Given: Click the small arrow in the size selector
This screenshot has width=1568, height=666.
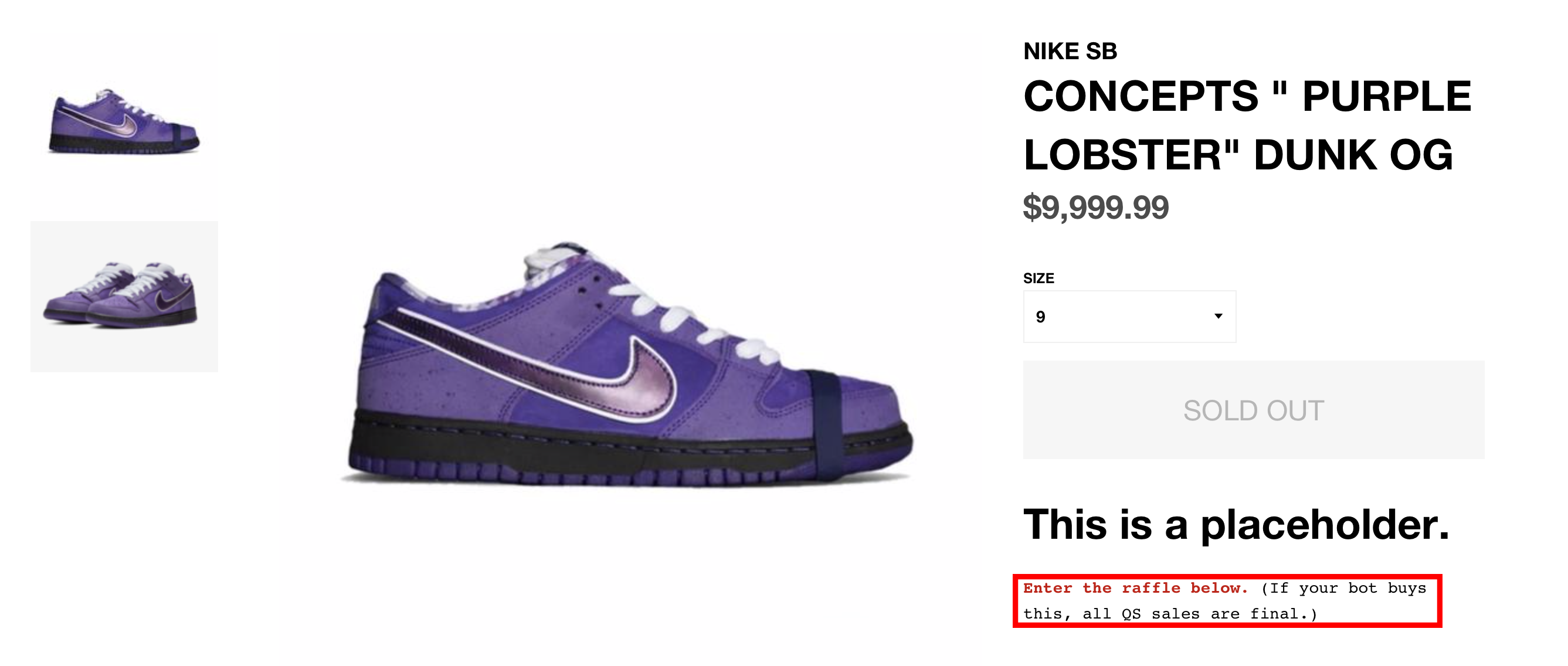Looking at the screenshot, I should click(x=1218, y=316).
